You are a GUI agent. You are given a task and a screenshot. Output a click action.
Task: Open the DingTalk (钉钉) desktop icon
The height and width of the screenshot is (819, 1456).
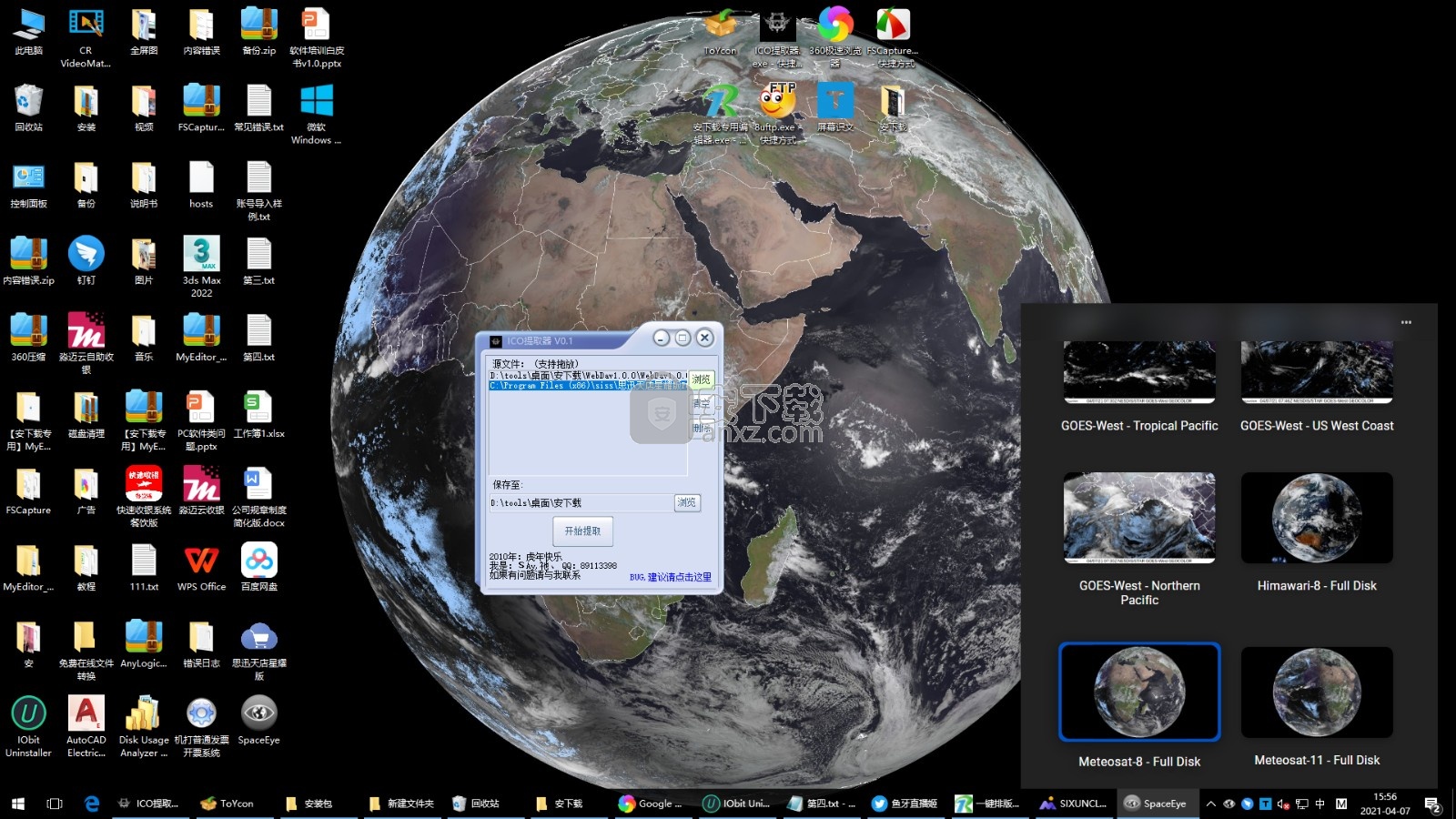click(x=86, y=255)
